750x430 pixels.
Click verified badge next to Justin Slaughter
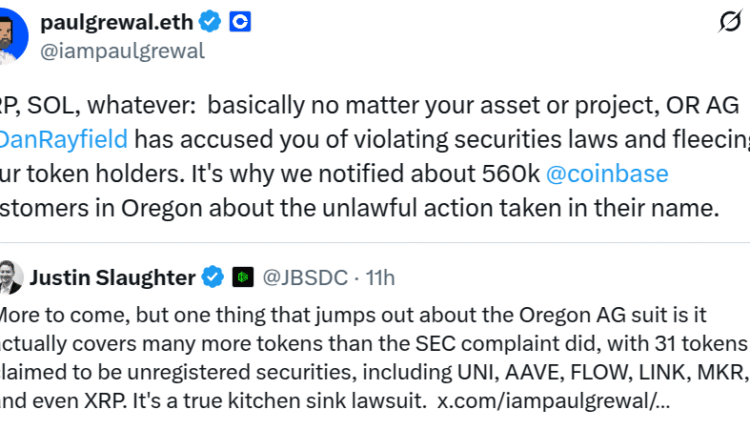pyautogui.click(x=212, y=276)
